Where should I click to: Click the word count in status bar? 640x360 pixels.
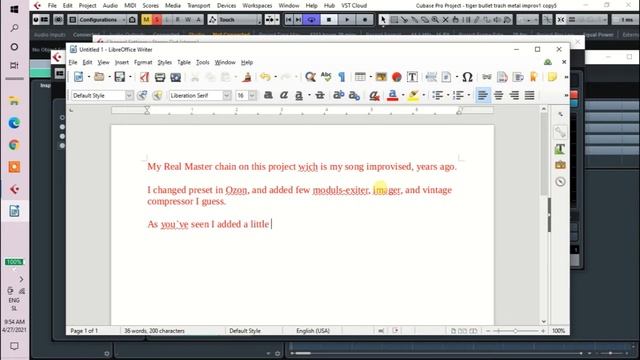[x=154, y=331]
